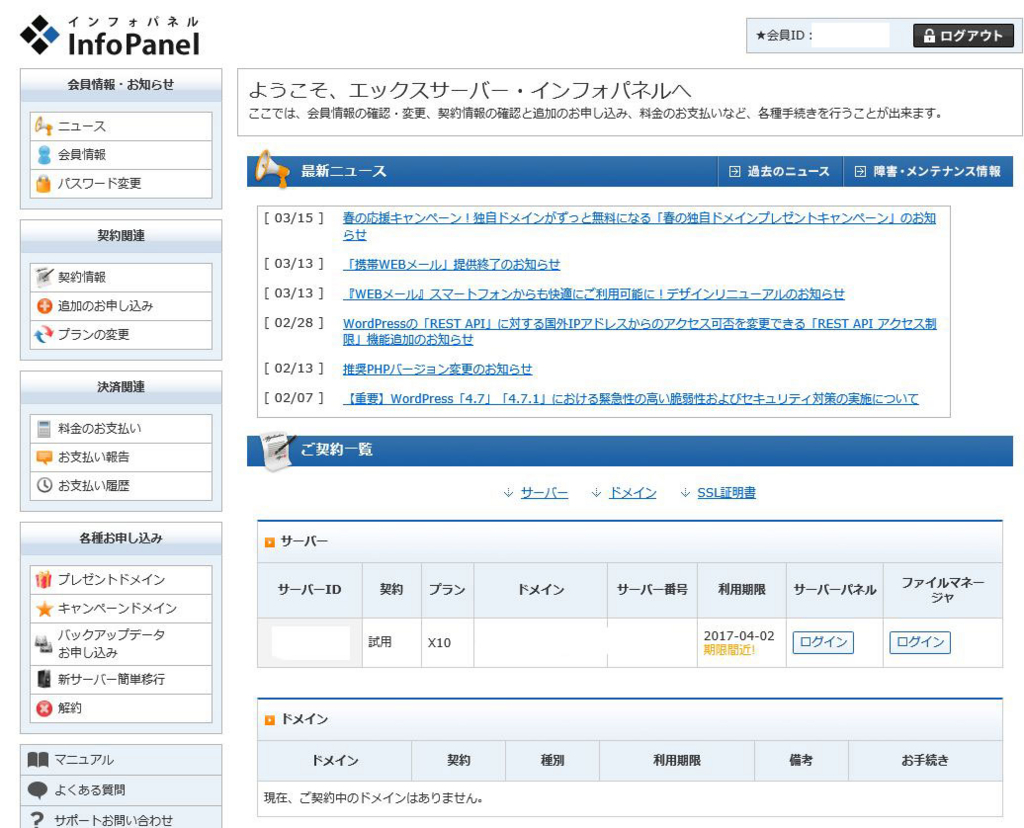Click the arrow icon beside 過去のニュース
Screen dimensions: 1024x828
pyautogui.click(x=735, y=172)
